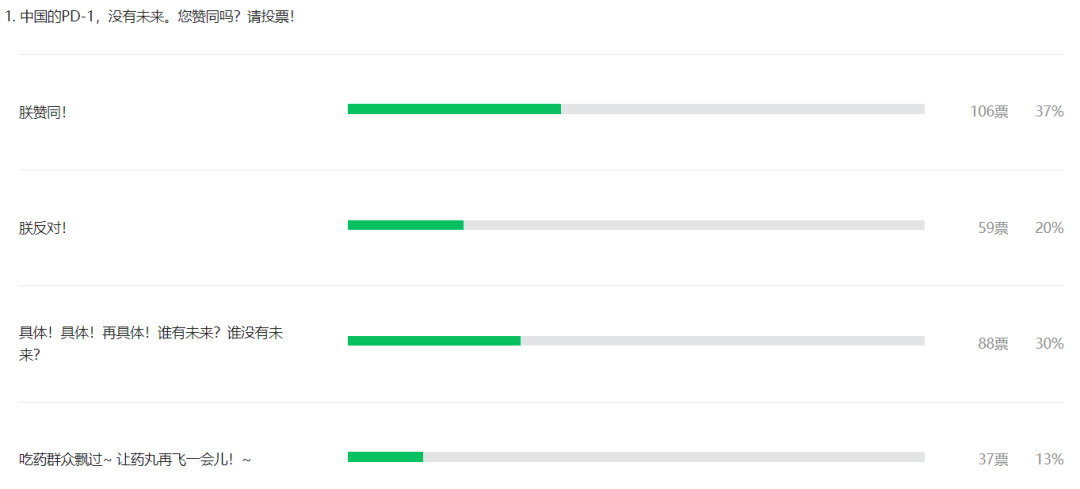Click the green progress bar for 朕反对
The height and width of the screenshot is (489, 1080).
(406, 225)
